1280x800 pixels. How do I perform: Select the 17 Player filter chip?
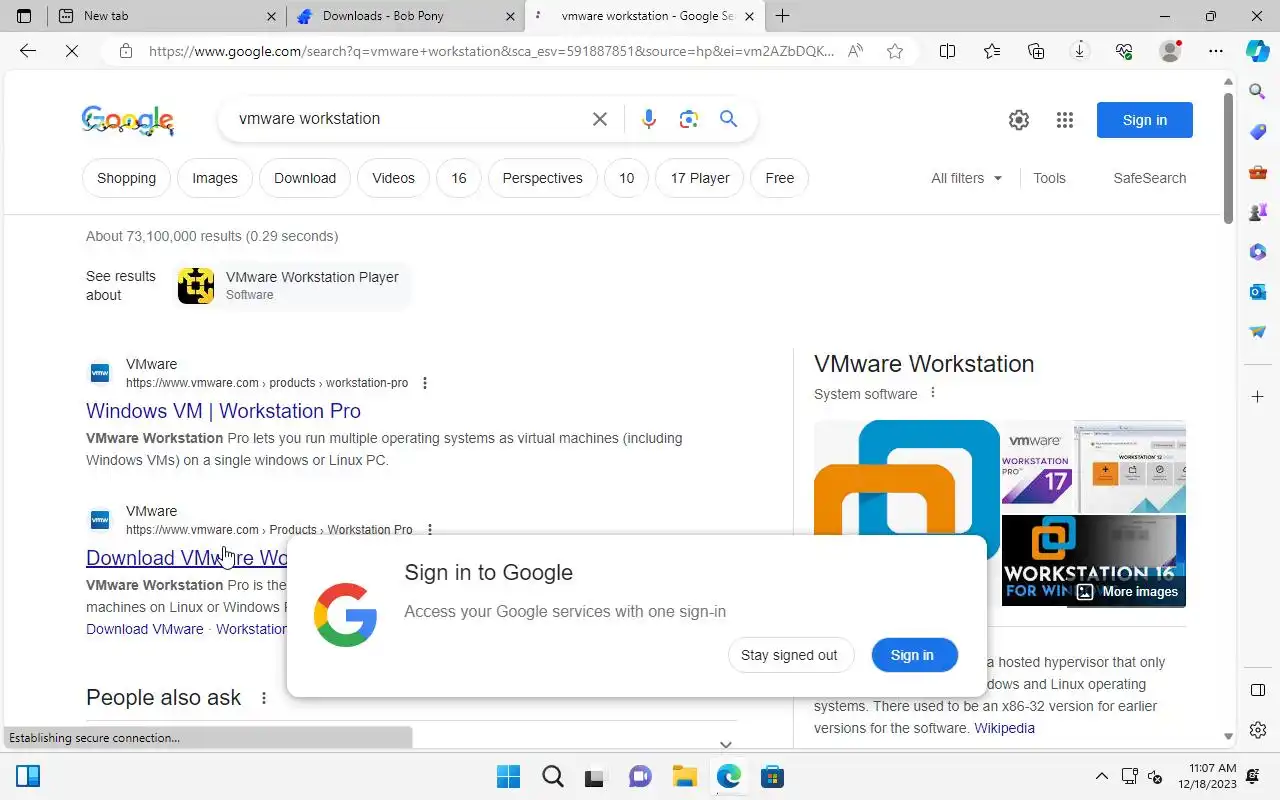700,178
